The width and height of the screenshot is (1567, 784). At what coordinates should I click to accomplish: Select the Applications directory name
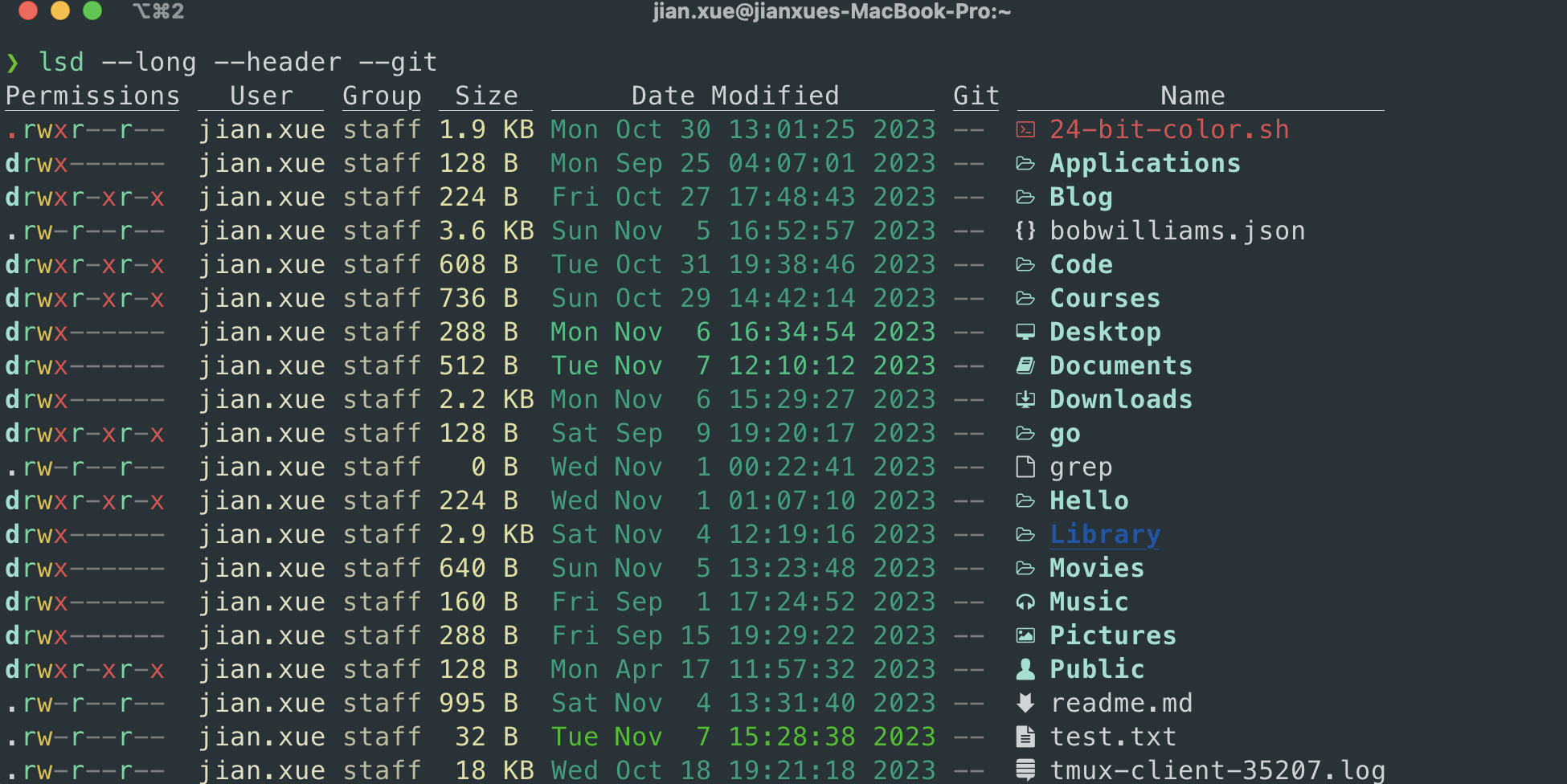(x=1145, y=163)
